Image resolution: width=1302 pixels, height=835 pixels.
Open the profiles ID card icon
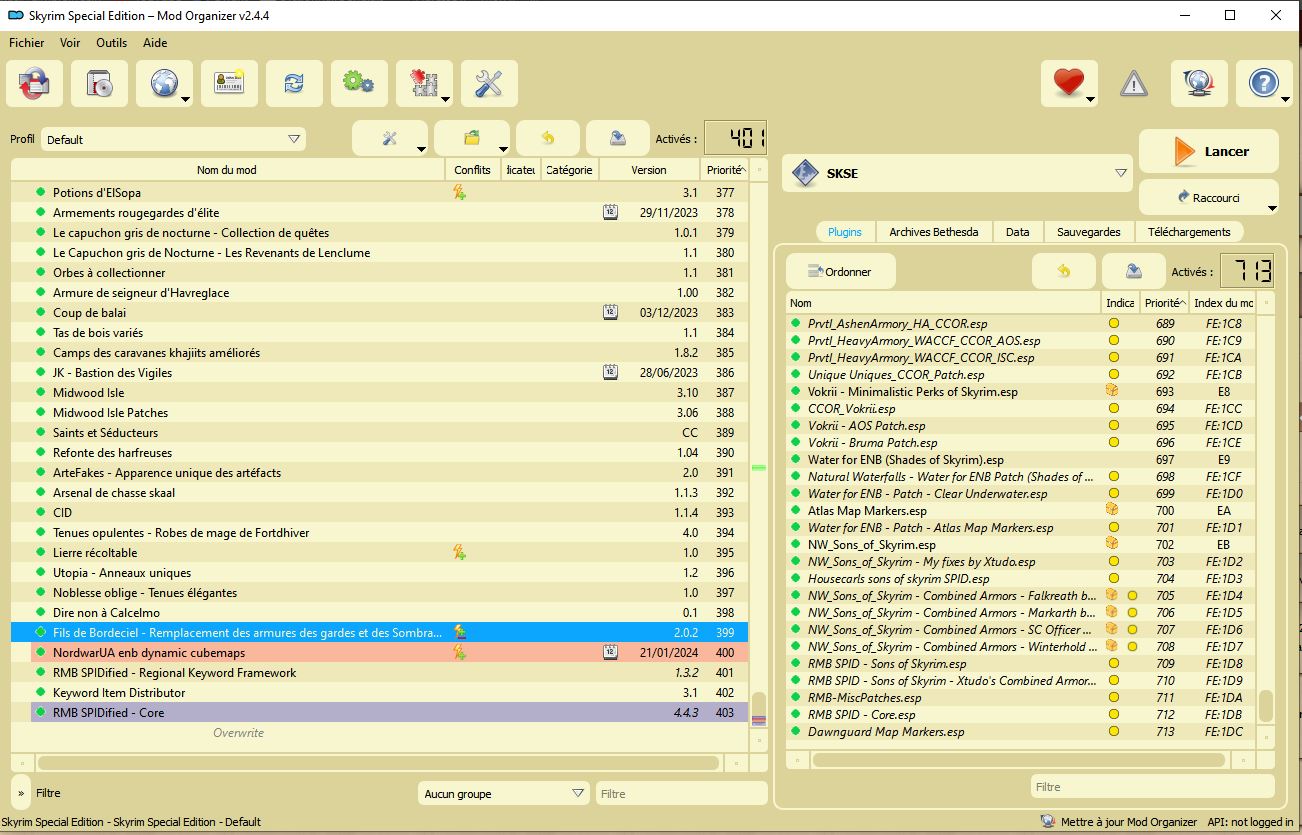coord(229,83)
